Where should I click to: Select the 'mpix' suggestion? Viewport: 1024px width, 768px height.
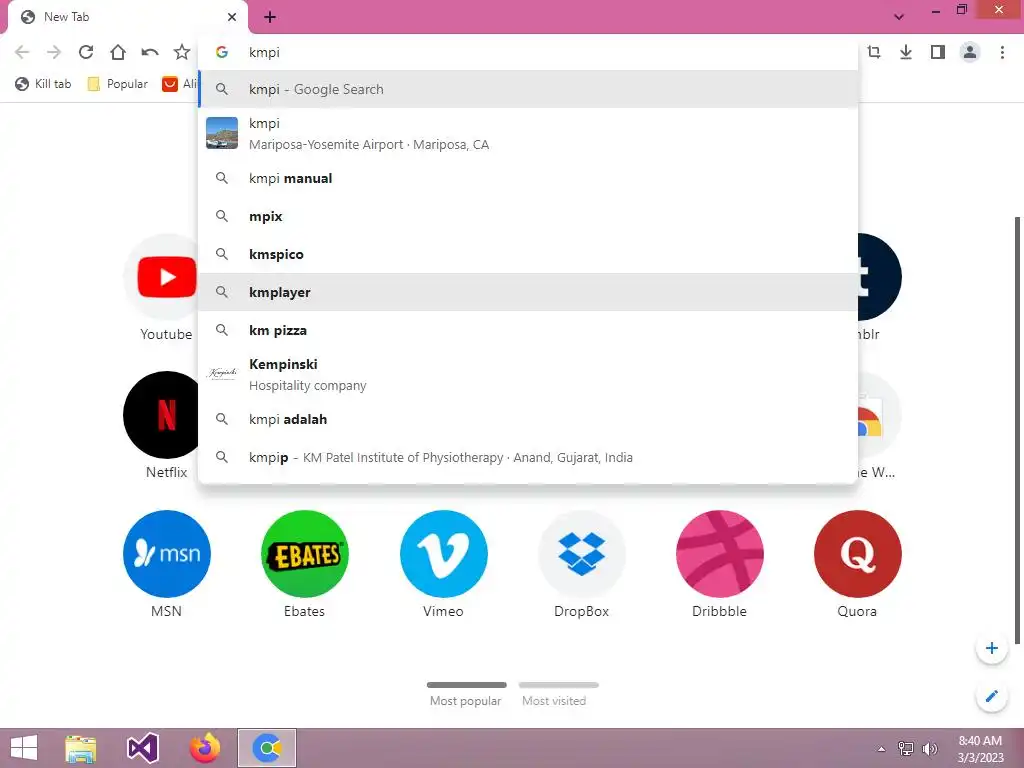(528, 216)
